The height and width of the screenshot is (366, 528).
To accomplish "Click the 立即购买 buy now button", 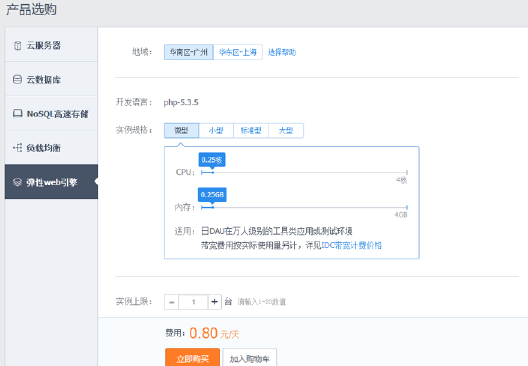I will [193, 358].
